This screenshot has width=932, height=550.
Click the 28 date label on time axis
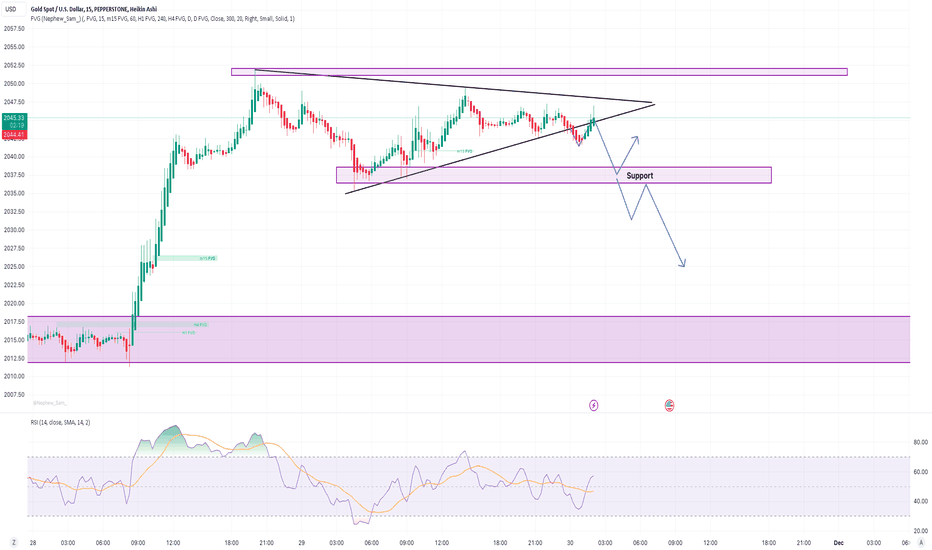[x=33, y=543]
